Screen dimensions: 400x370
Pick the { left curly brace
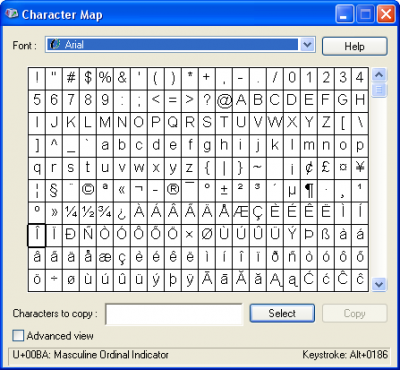[x=207, y=168]
